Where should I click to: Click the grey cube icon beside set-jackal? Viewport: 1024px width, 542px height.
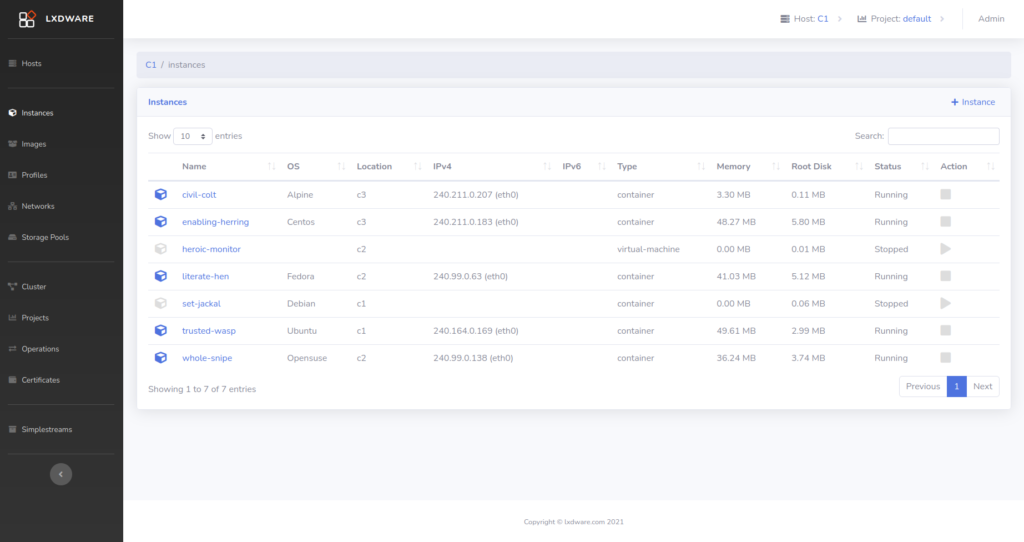[161, 304]
